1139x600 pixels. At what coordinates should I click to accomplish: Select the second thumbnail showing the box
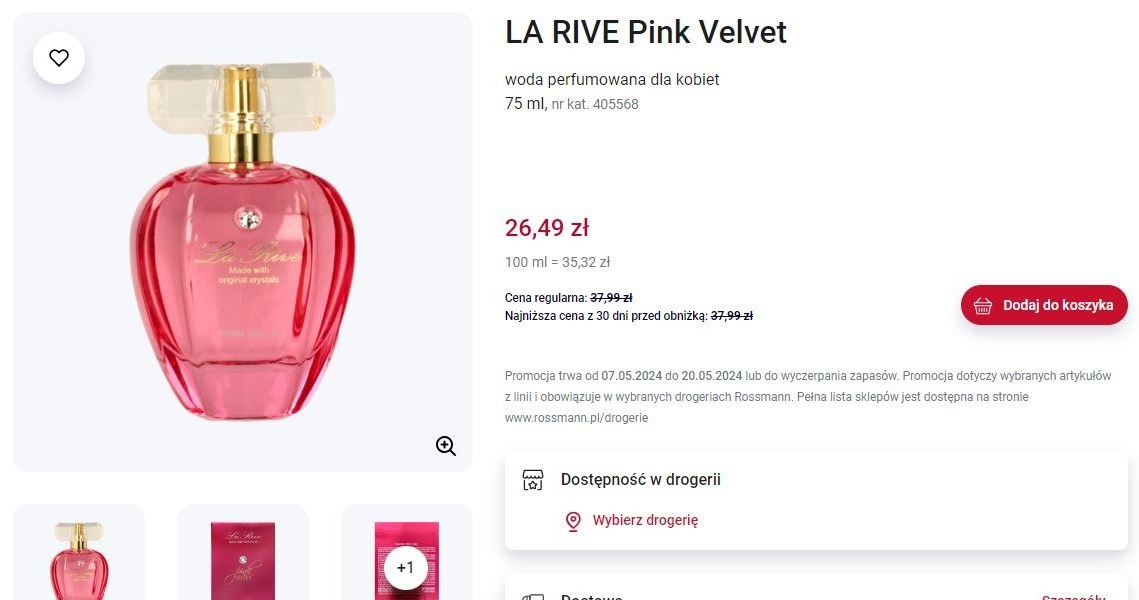[x=243, y=555]
